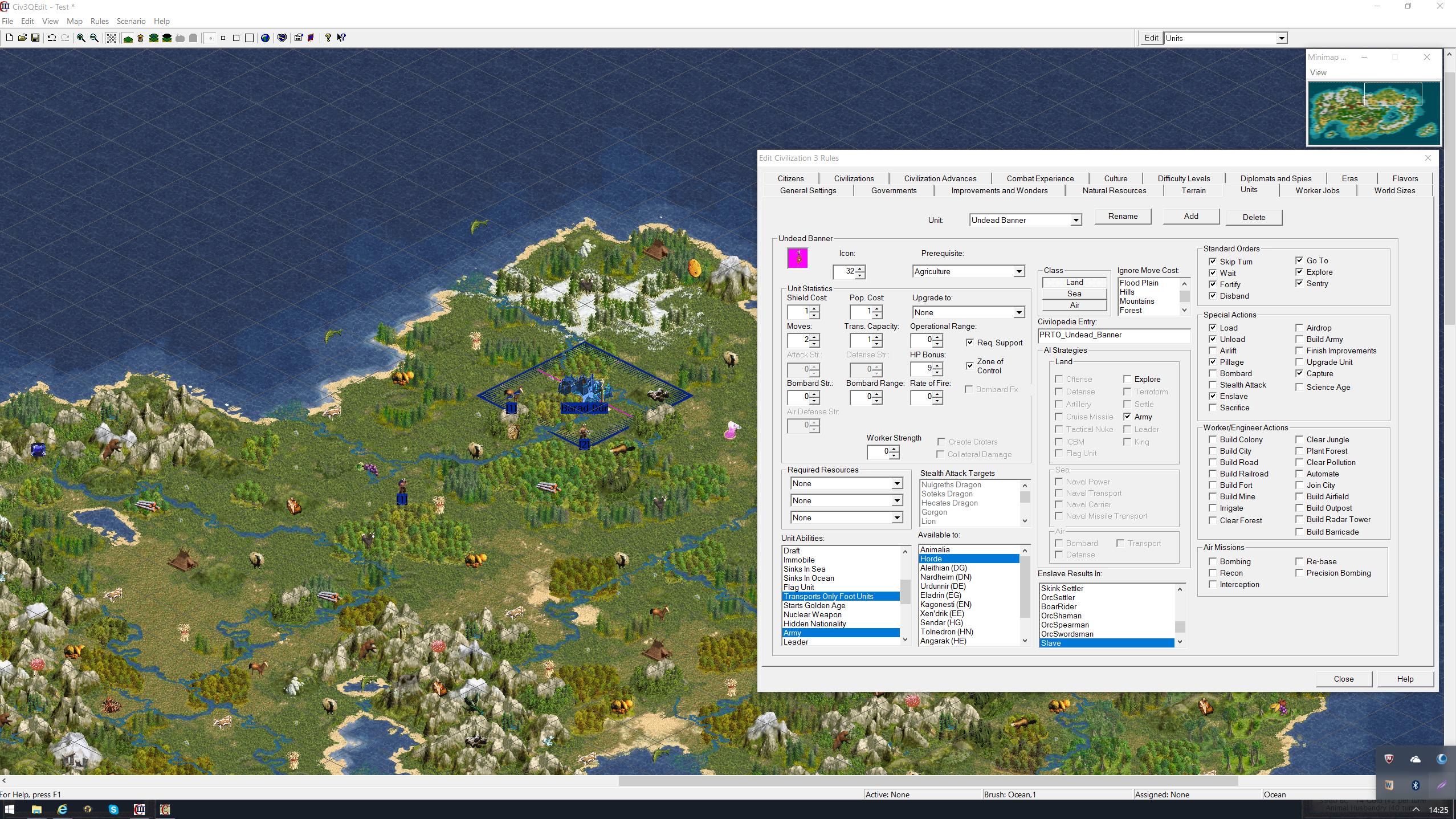The width and height of the screenshot is (1456, 819).
Task: Open the Upgrade to dropdown
Action: (1018, 312)
